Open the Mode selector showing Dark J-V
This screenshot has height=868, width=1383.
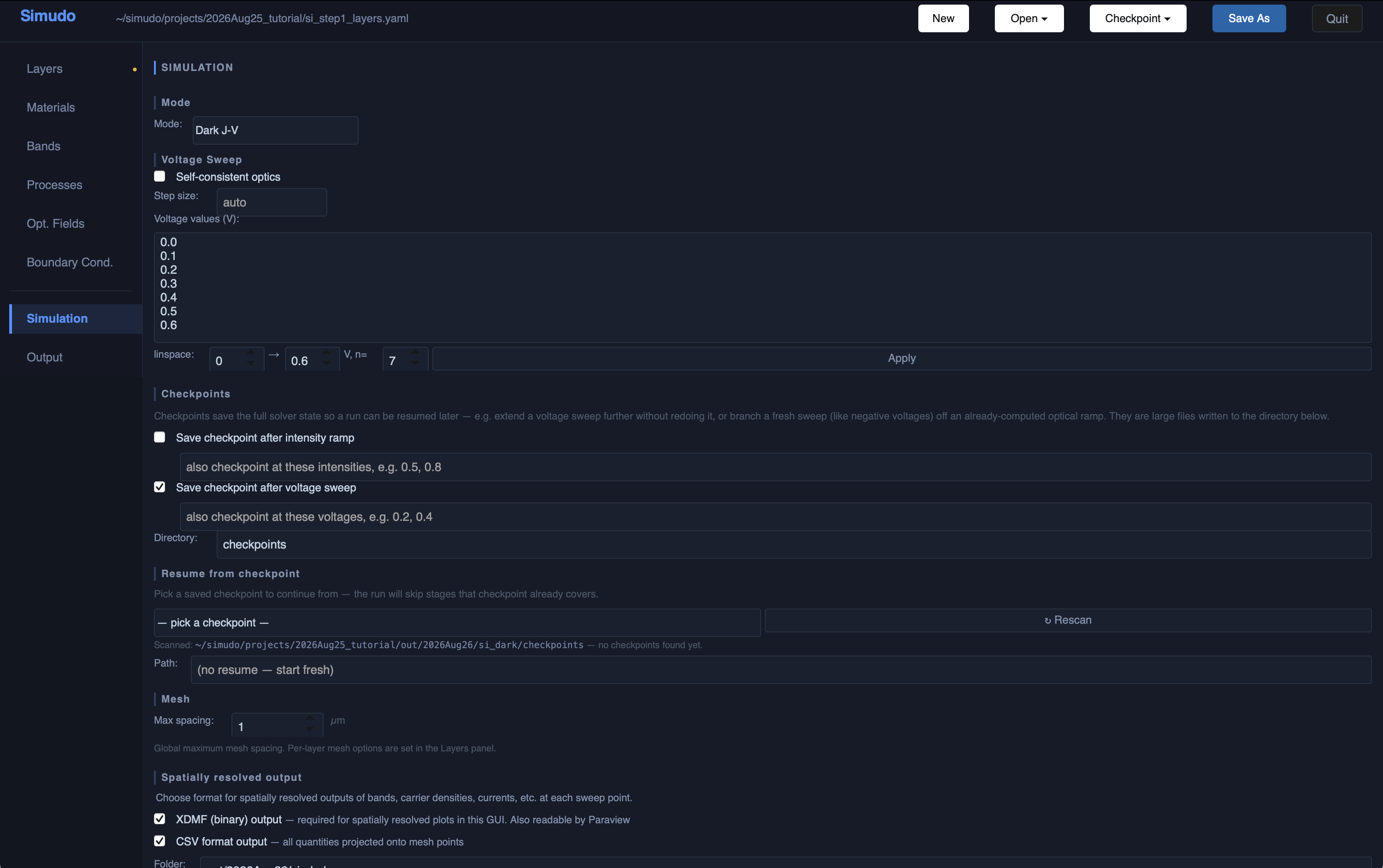[275, 130]
